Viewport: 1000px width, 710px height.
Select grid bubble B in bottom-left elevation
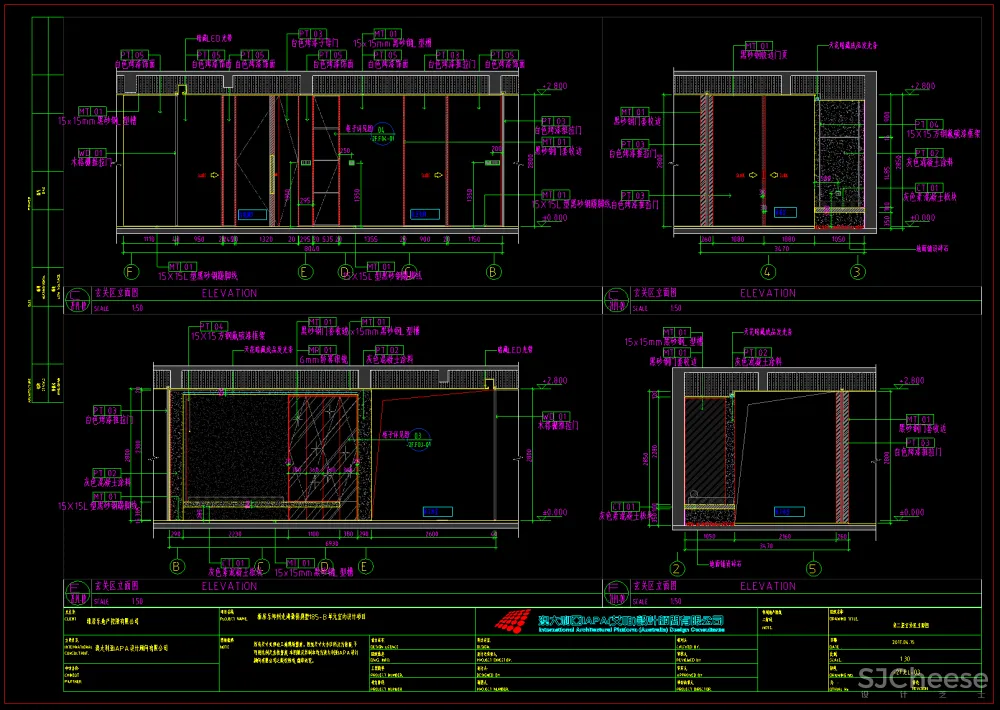(x=177, y=567)
